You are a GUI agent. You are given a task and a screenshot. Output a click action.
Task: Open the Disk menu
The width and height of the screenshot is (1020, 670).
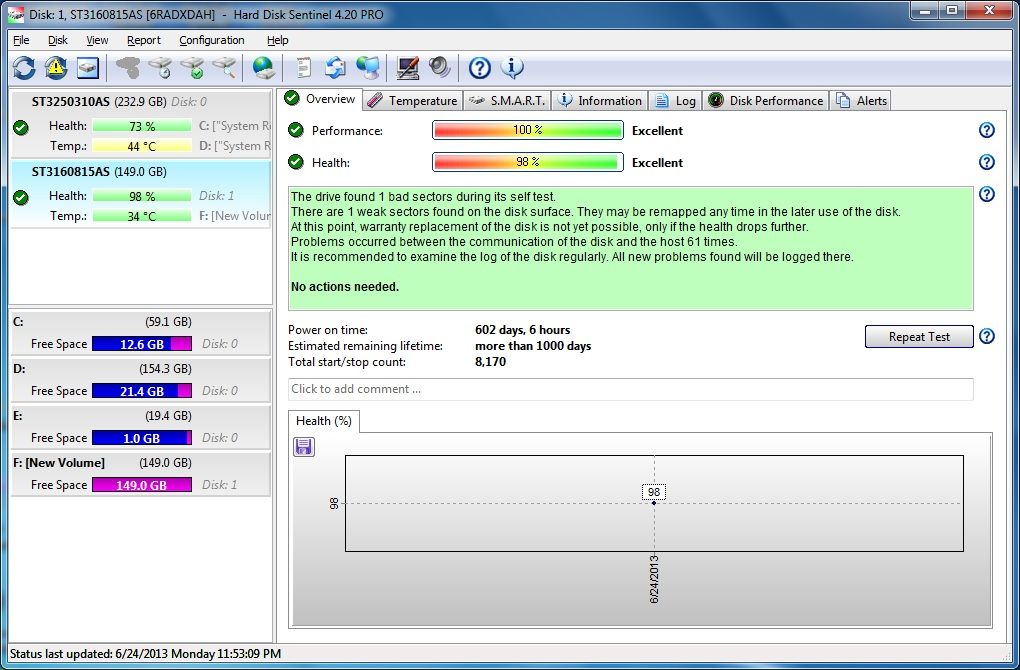pyautogui.click(x=58, y=40)
